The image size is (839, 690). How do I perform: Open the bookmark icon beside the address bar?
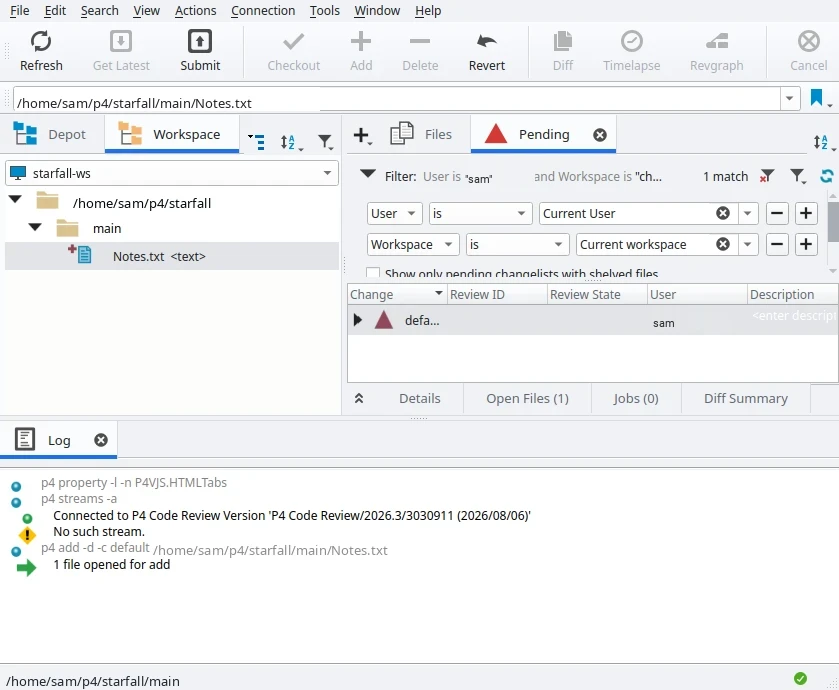point(817,98)
